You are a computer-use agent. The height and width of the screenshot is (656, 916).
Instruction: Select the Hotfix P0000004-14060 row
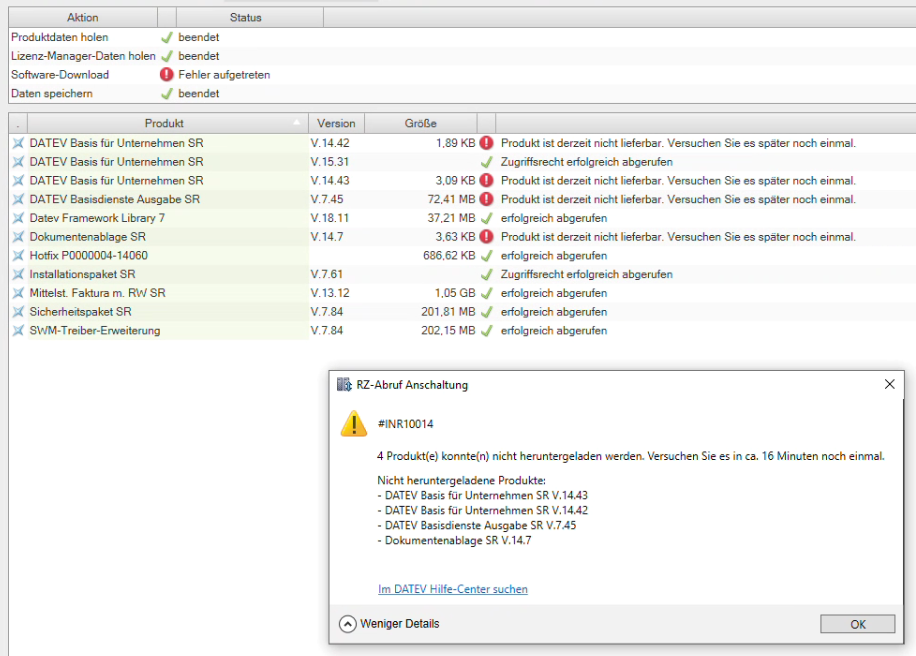(89, 256)
